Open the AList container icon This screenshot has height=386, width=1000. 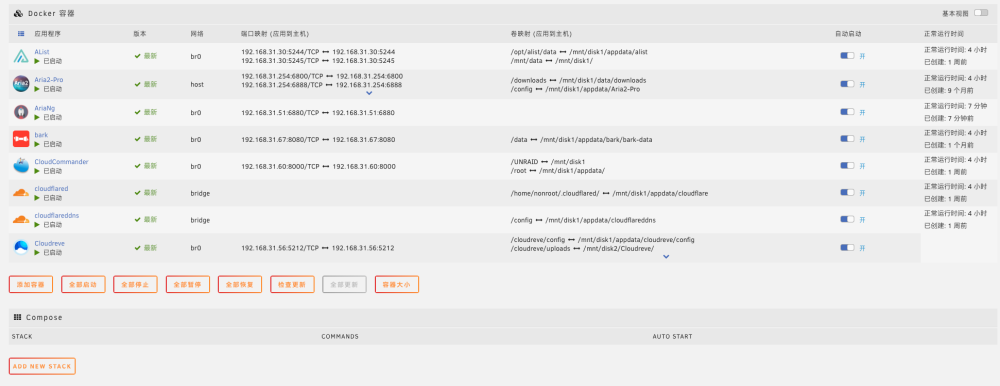[21, 56]
